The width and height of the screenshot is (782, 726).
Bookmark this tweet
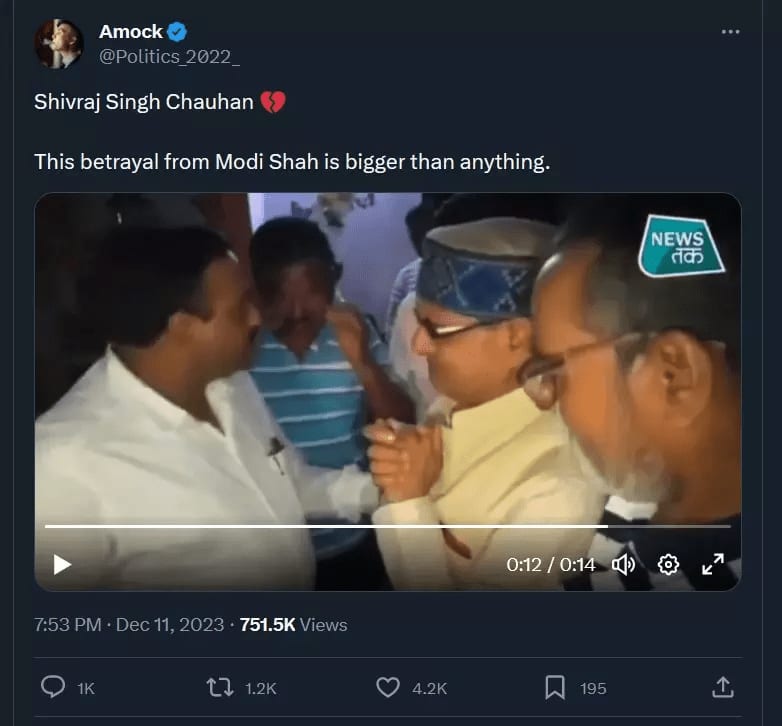point(554,687)
